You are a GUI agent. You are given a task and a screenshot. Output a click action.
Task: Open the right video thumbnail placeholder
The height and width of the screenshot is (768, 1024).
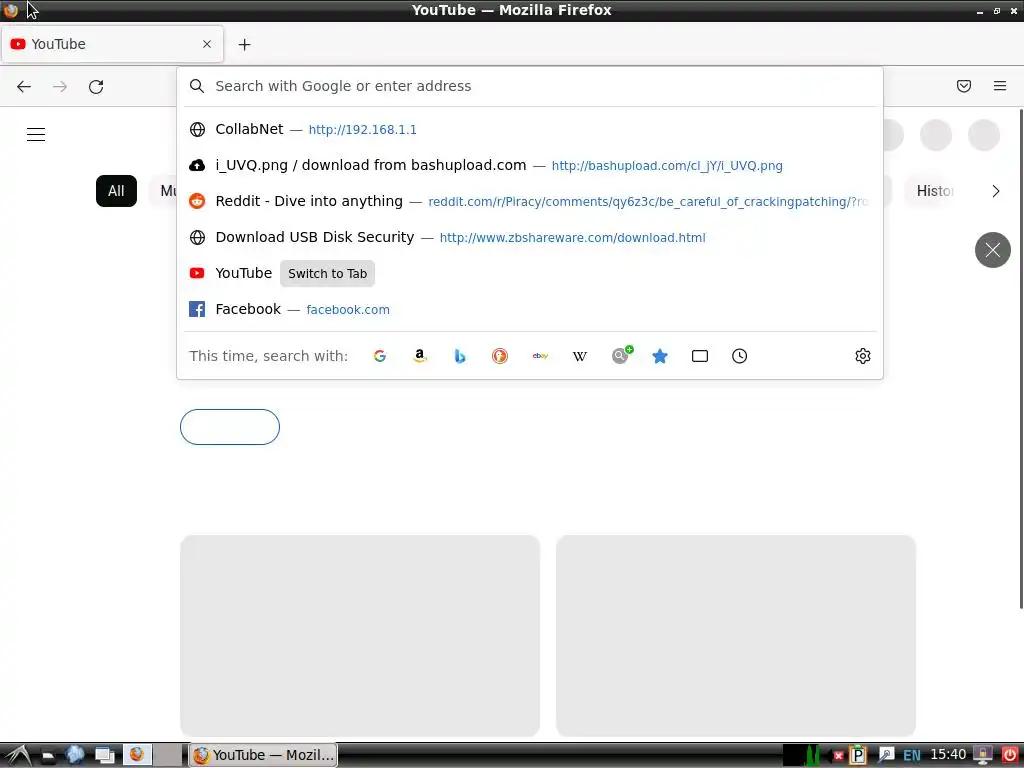click(x=736, y=636)
